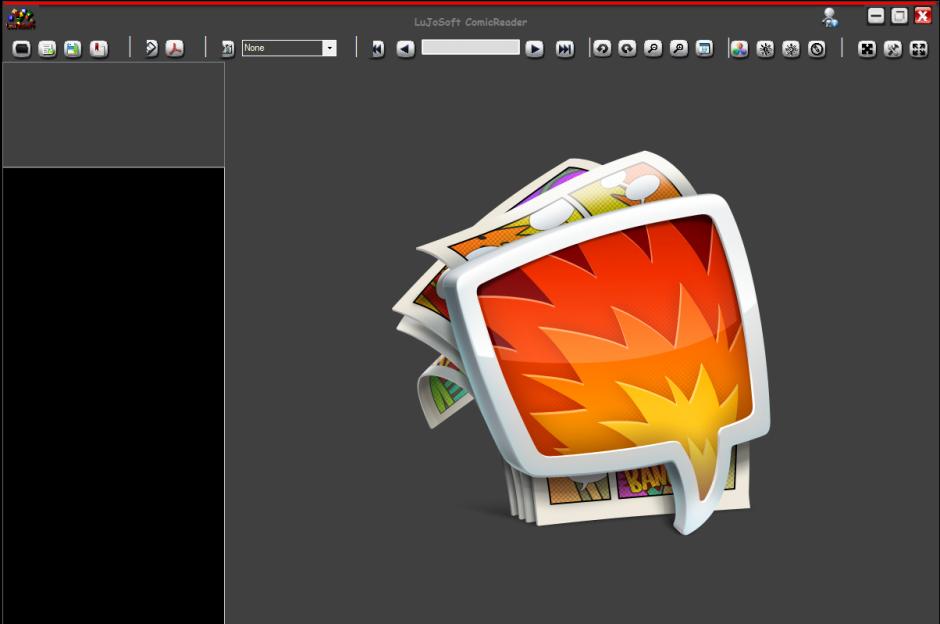The image size is (940, 624).
Task: Click the four-arrows-outward fullscreen icon
Action: [x=867, y=49]
